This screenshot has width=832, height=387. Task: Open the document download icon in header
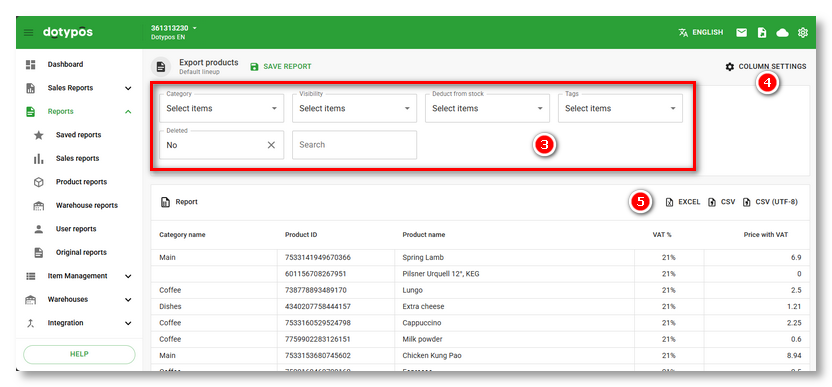[x=762, y=32]
